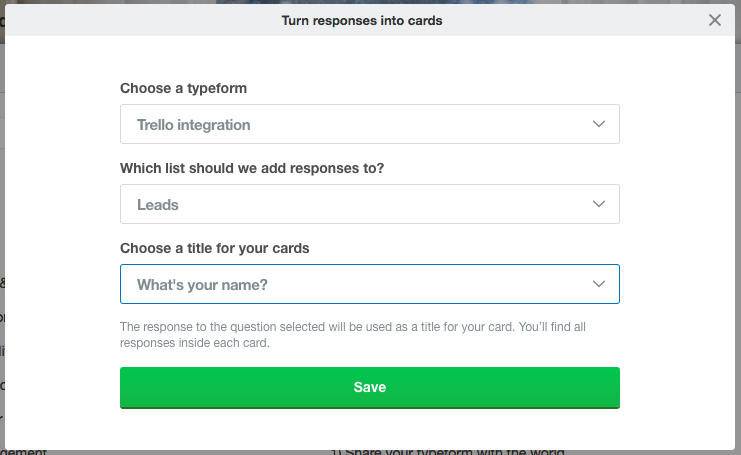Screen dimensions: 741x455
Task: Open the card title chevron arrow
Action: (x=599, y=283)
